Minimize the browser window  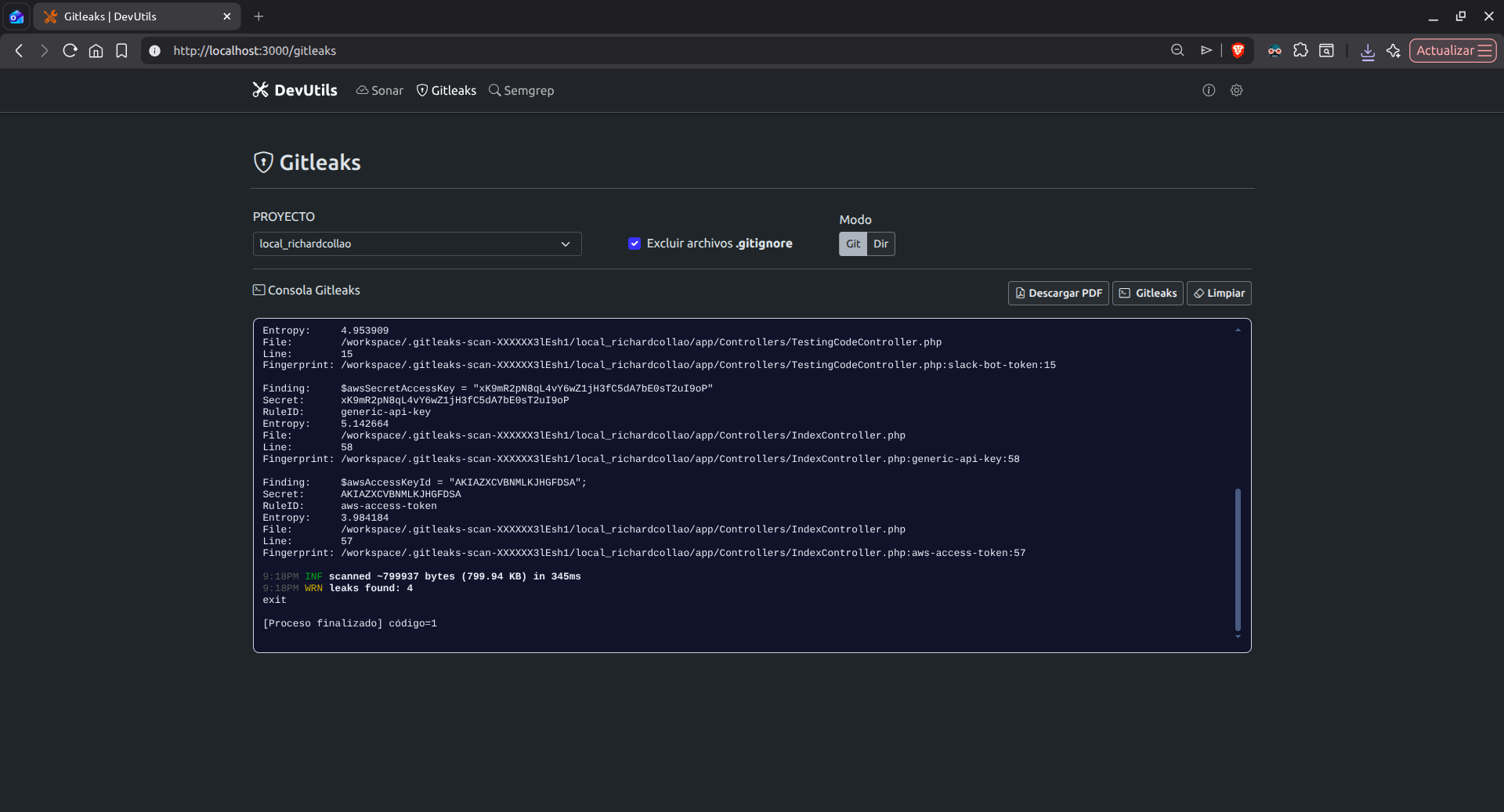click(1433, 16)
